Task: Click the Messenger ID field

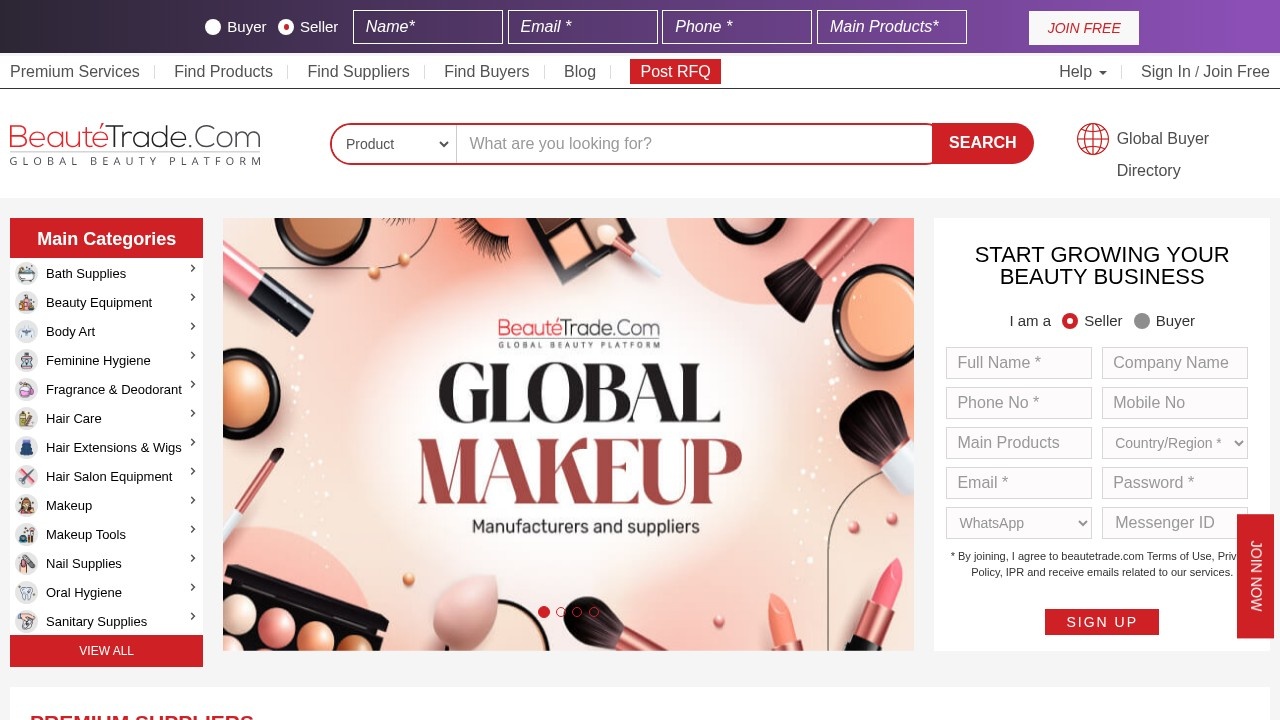Action: 1175,523
